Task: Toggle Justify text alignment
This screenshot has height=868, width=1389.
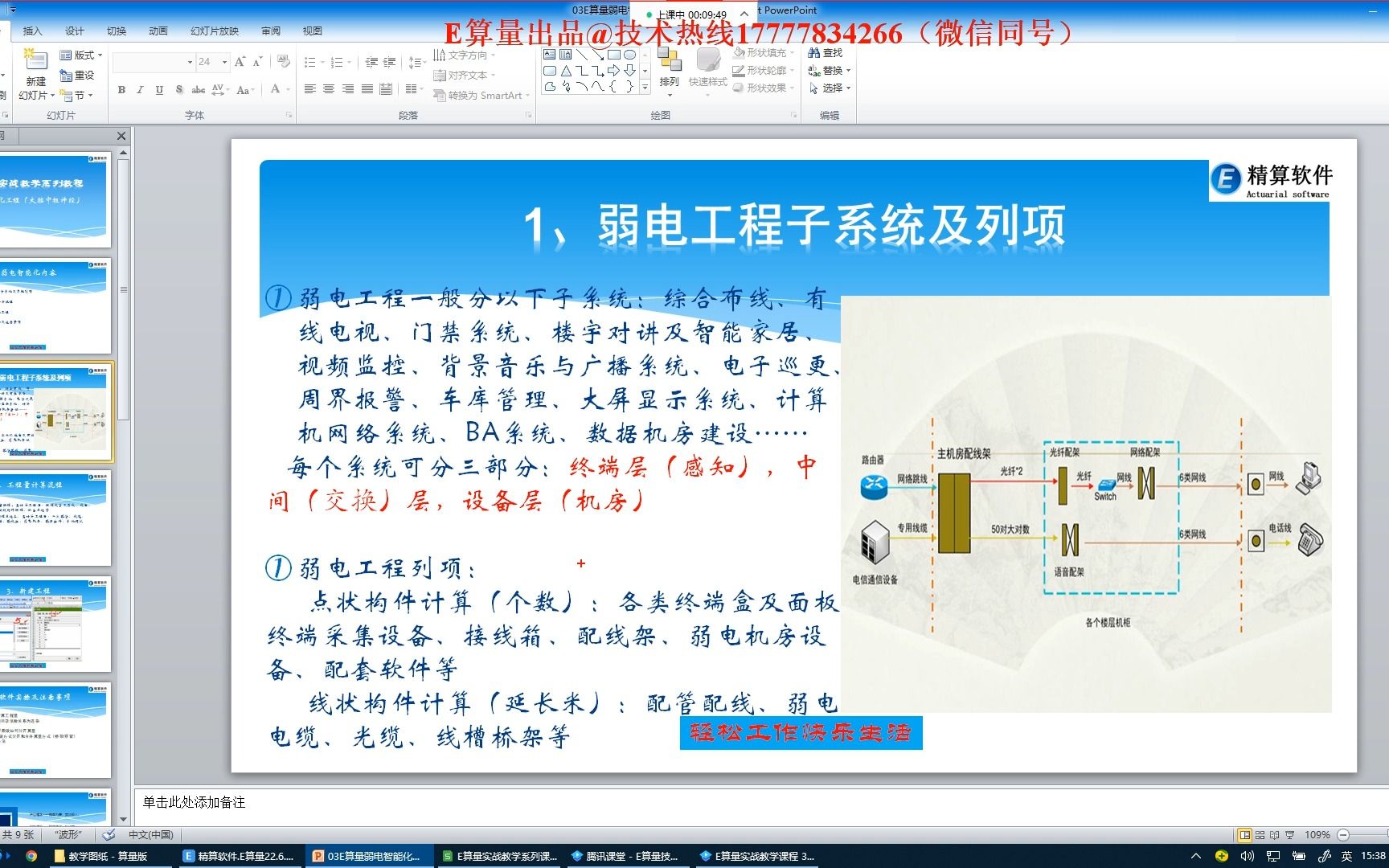Action: [367, 89]
